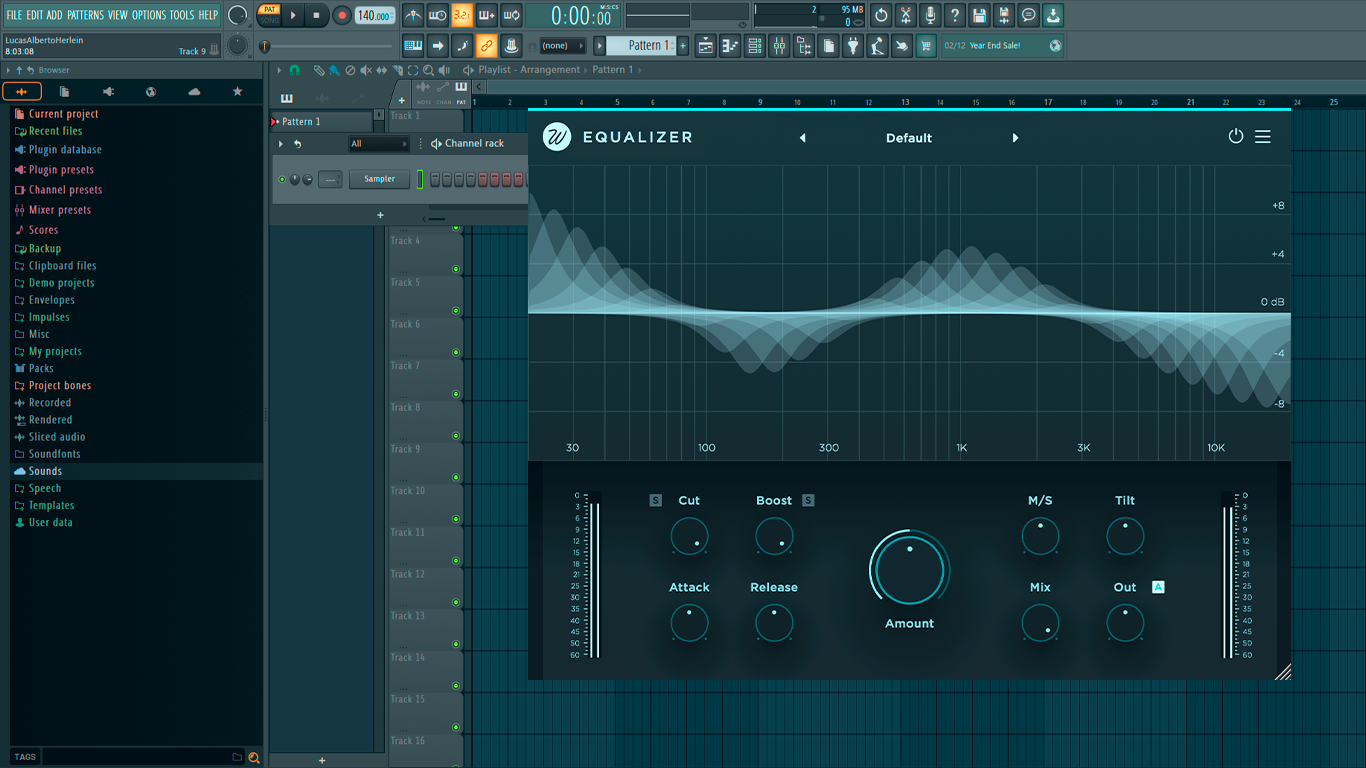Toggle the A auto button beside Out

pyautogui.click(x=1158, y=587)
